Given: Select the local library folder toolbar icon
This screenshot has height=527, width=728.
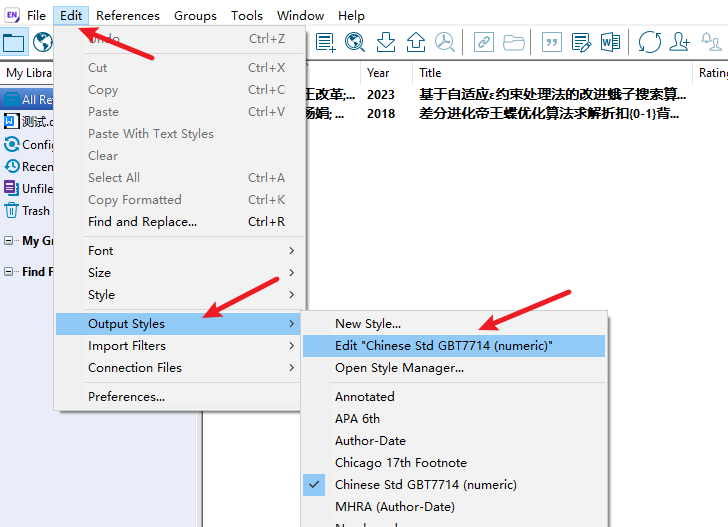Looking at the screenshot, I should point(14,42).
